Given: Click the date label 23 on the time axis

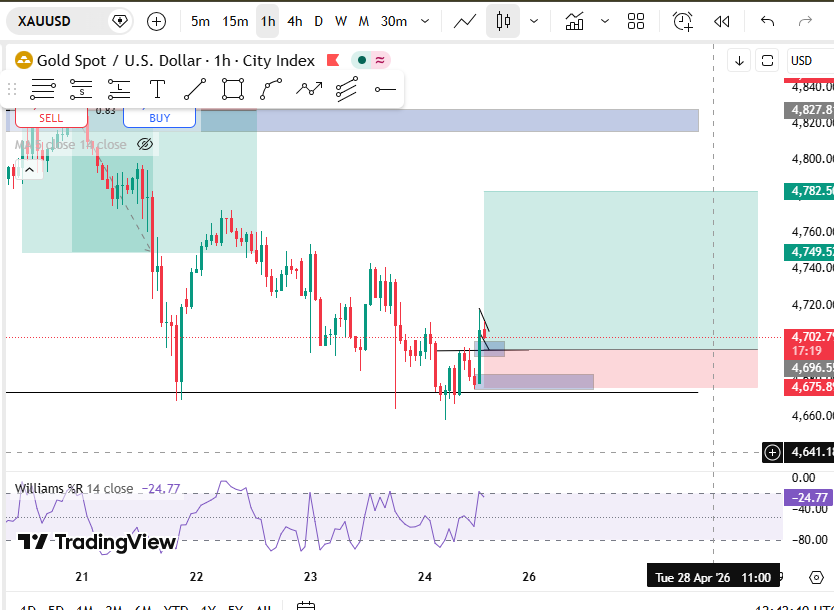Looking at the screenshot, I should pos(310,577).
